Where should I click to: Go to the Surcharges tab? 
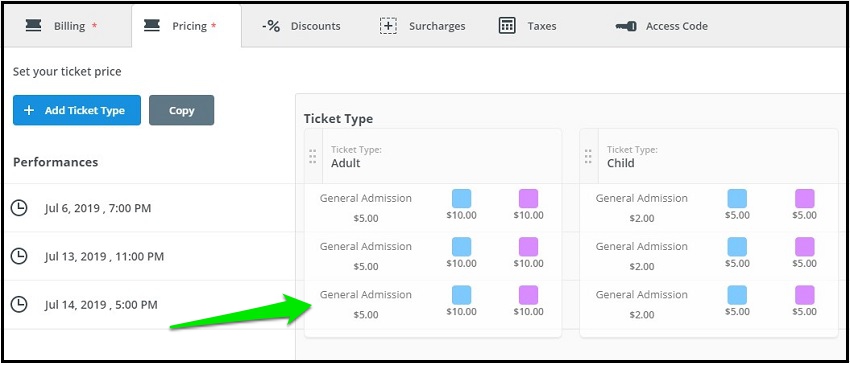coord(422,26)
